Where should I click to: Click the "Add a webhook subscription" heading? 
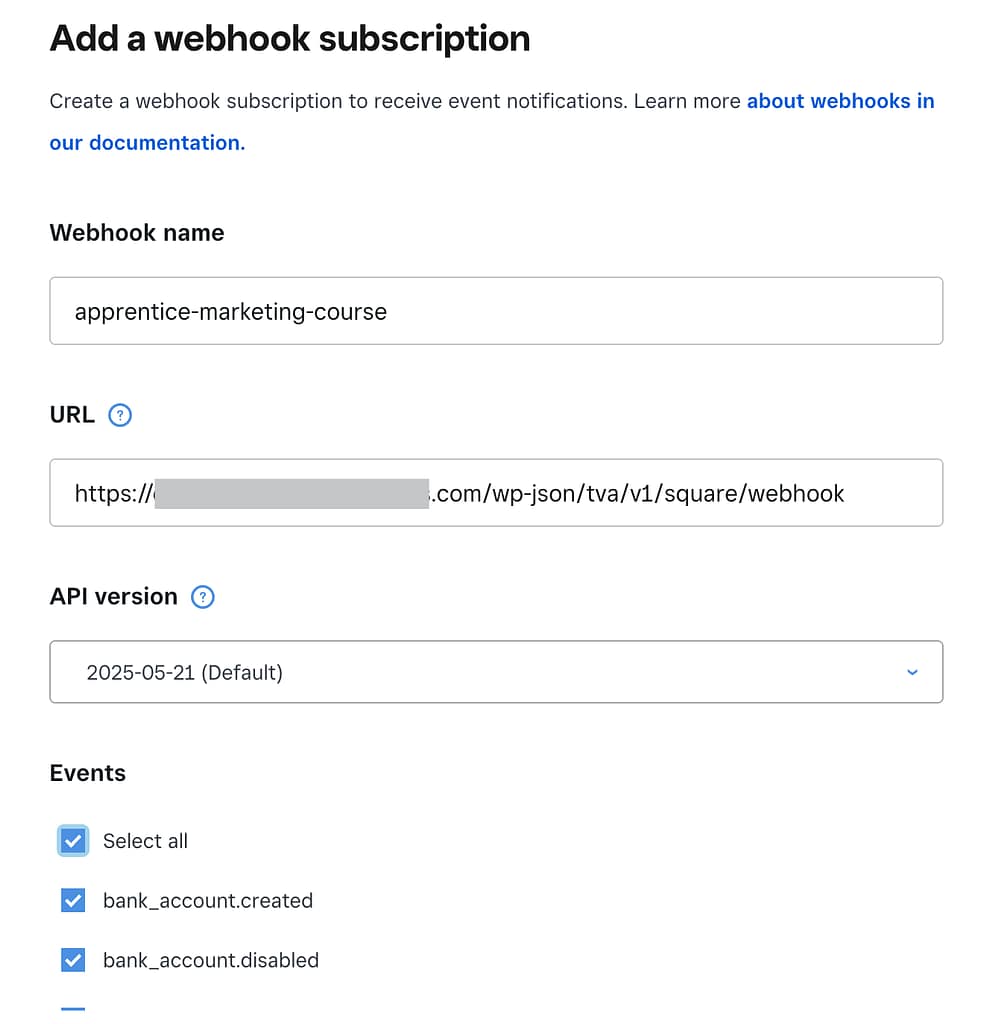pyautogui.click(x=290, y=39)
